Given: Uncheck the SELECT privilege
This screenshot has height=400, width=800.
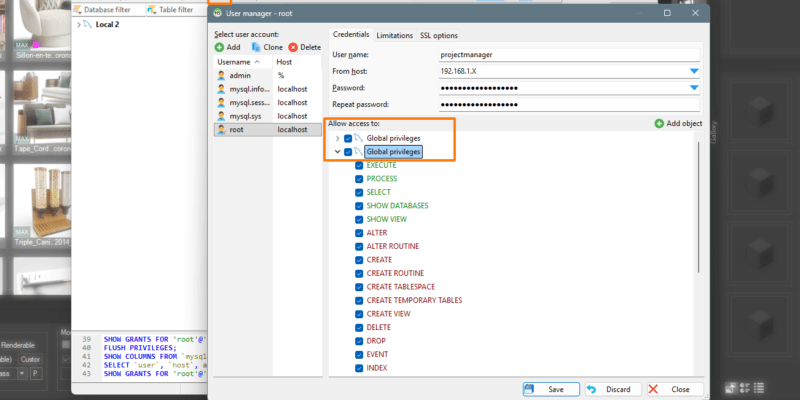Looking at the screenshot, I should pyautogui.click(x=359, y=192).
